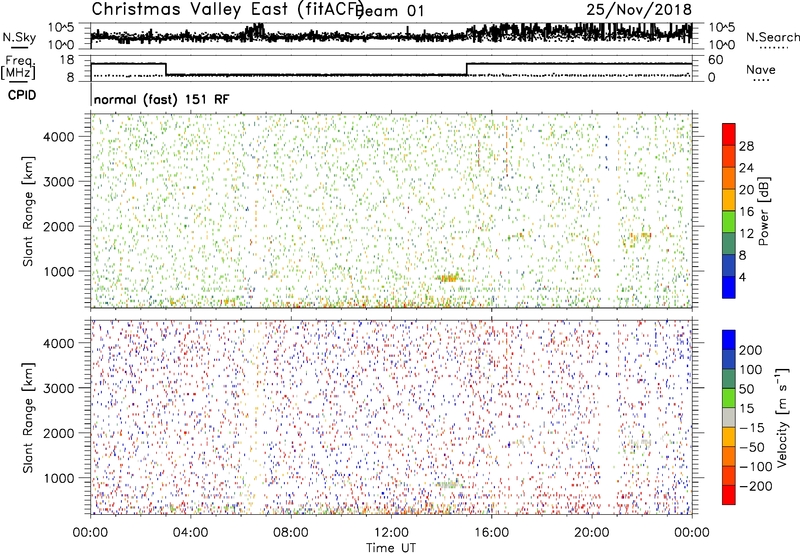800x554 pixels.
Task: Pick the Power colorbar segment between 4 and 8
Action: tap(729, 265)
